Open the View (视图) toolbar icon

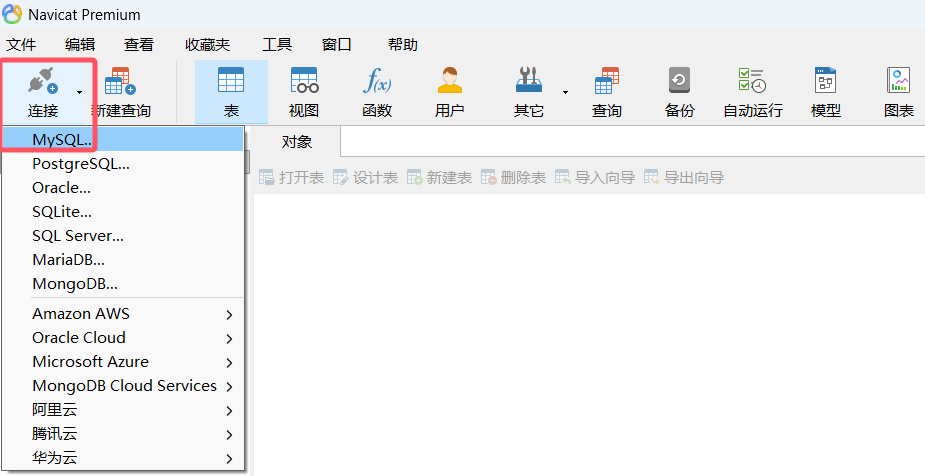point(304,80)
